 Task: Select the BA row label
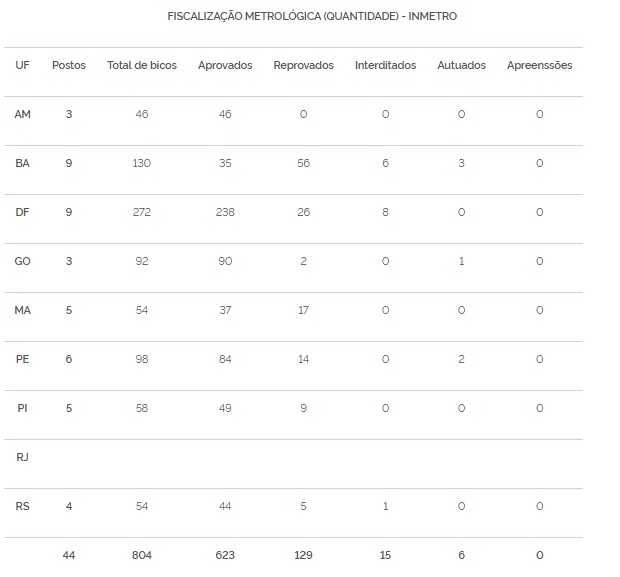pos(22,163)
